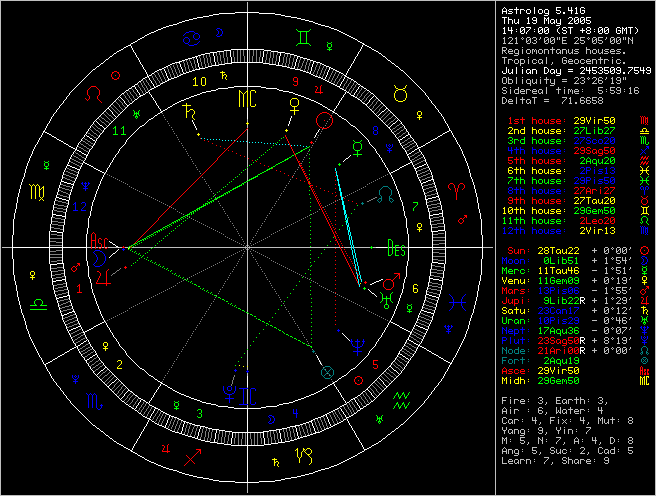
Task: Select the green Mercury glyph inside the chart wheel
Action: (357, 151)
